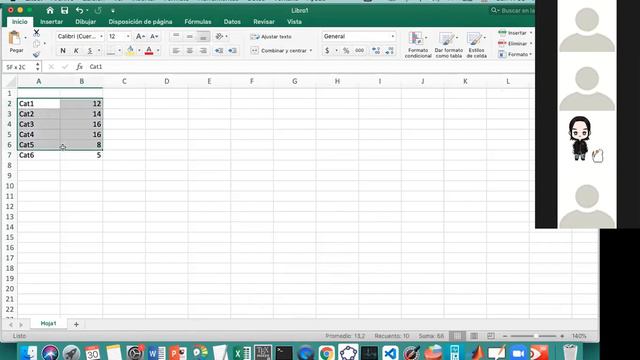Align text right in cell
Screen dimensions: 640x360
pos(203,51)
